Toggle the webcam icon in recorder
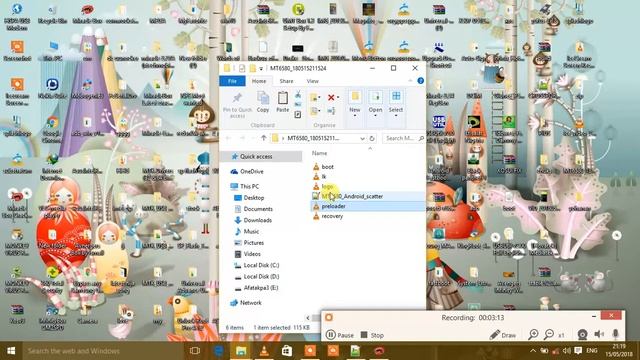The width and height of the screenshot is (640, 360). coord(582,335)
